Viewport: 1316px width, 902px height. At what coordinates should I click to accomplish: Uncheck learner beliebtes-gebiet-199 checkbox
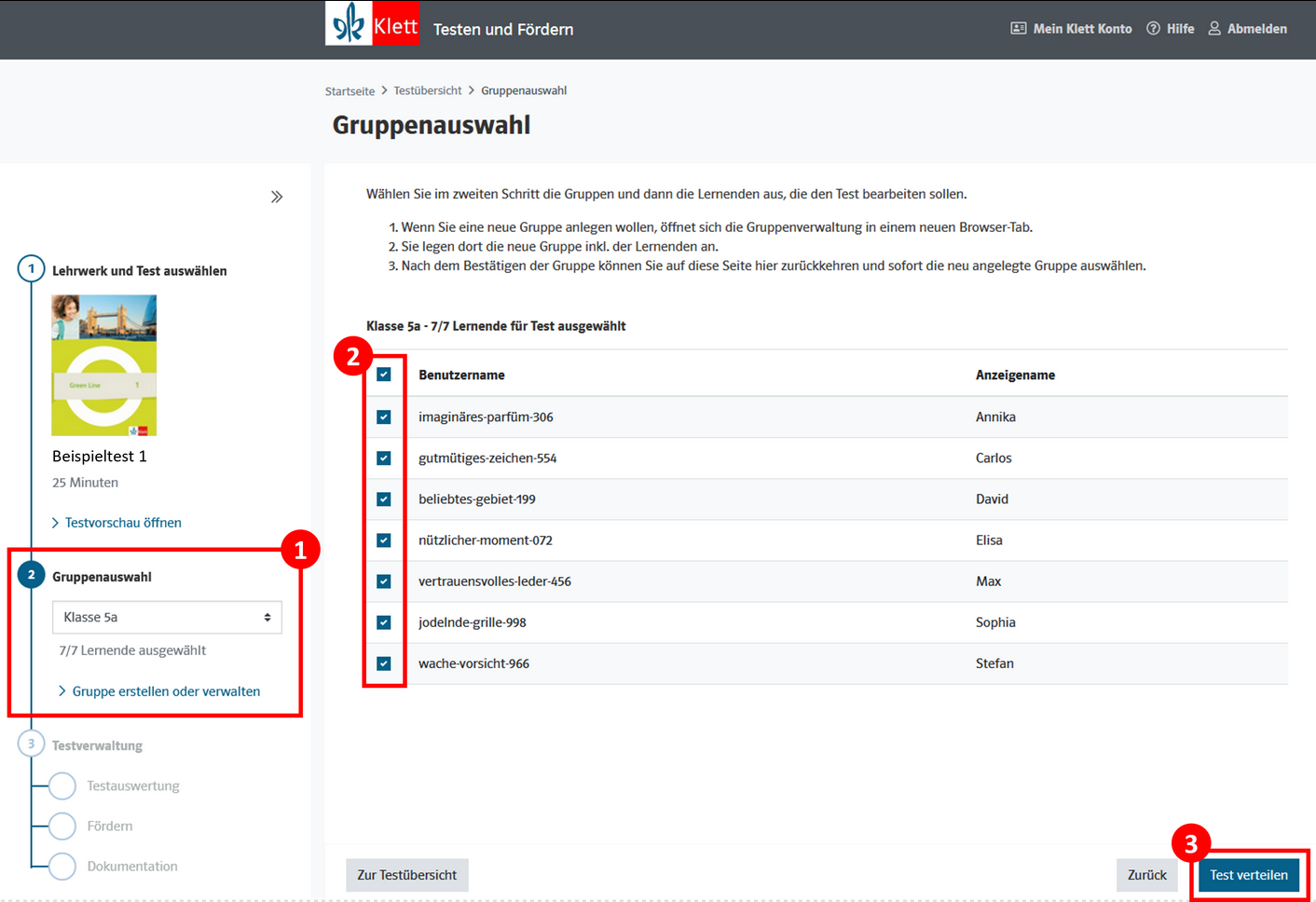384,499
